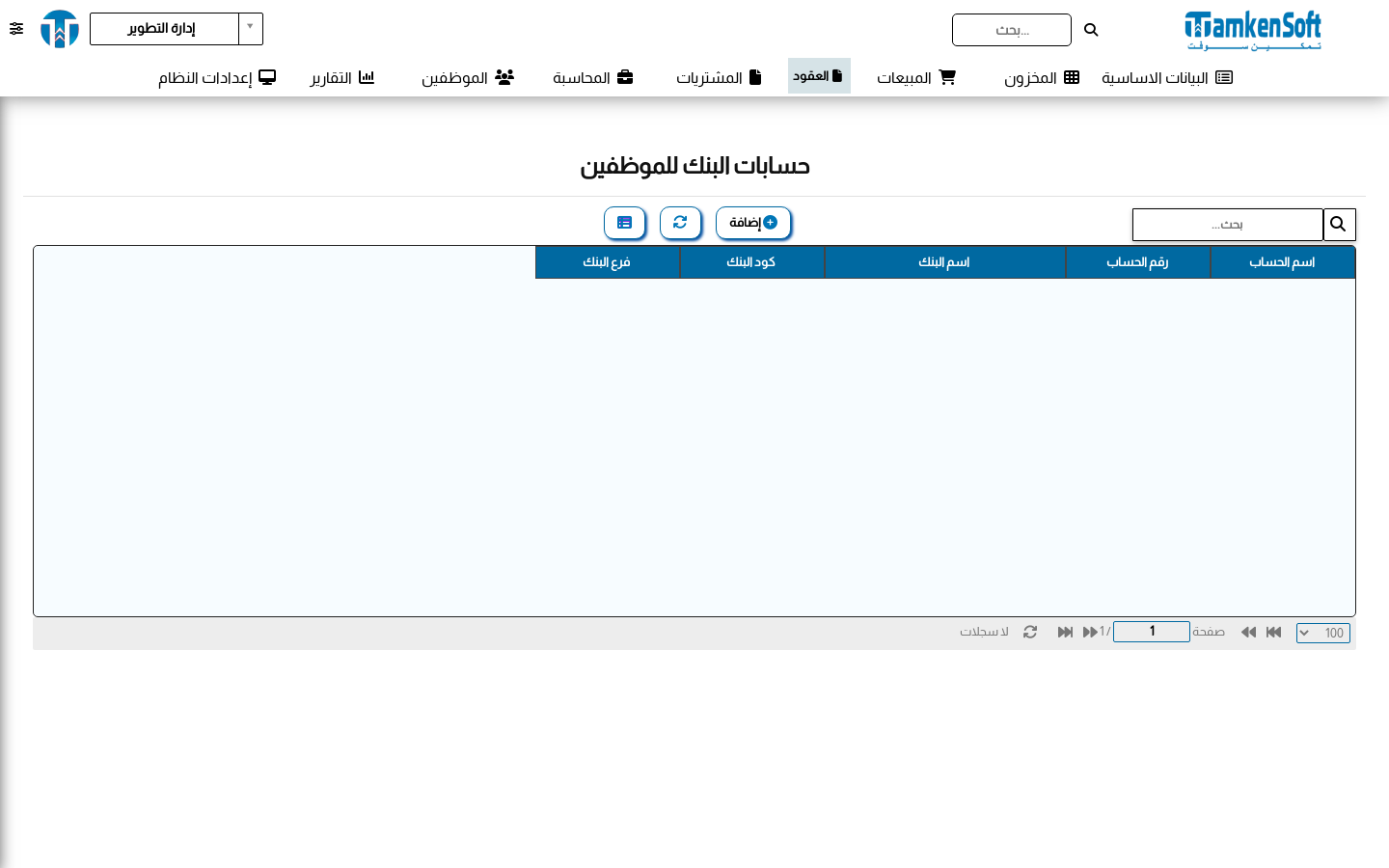Open the المخزون menu
Screen dimensions: 1389x868
pyautogui.click(x=1042, y=77)
